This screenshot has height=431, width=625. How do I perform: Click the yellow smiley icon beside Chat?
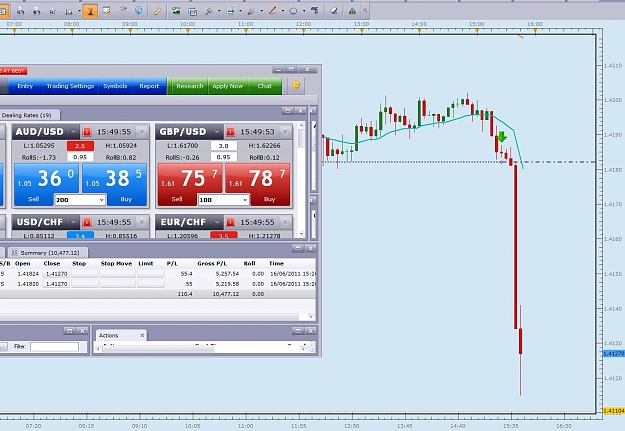(x=296, y=85)
